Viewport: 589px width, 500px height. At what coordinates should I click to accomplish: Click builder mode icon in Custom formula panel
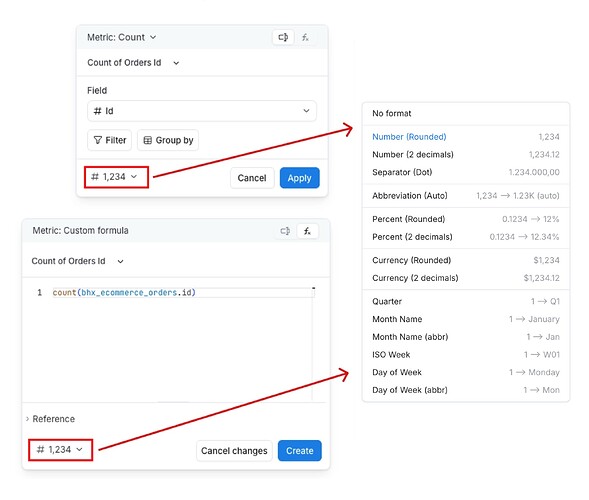pos(285,231)
